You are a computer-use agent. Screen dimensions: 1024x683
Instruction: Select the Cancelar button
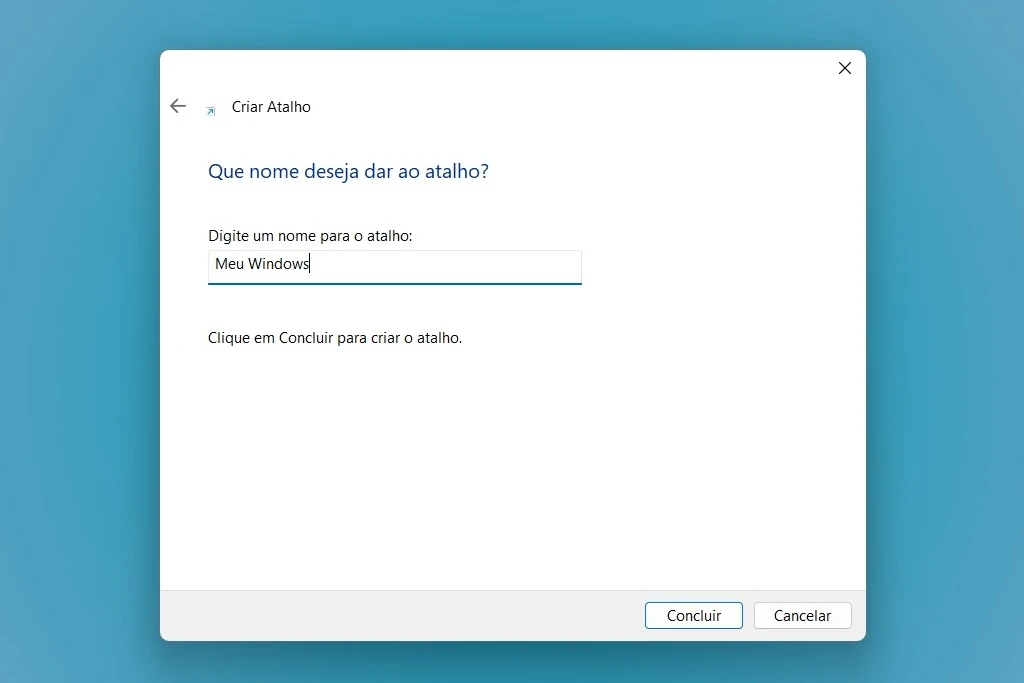[x=802, y=615]
